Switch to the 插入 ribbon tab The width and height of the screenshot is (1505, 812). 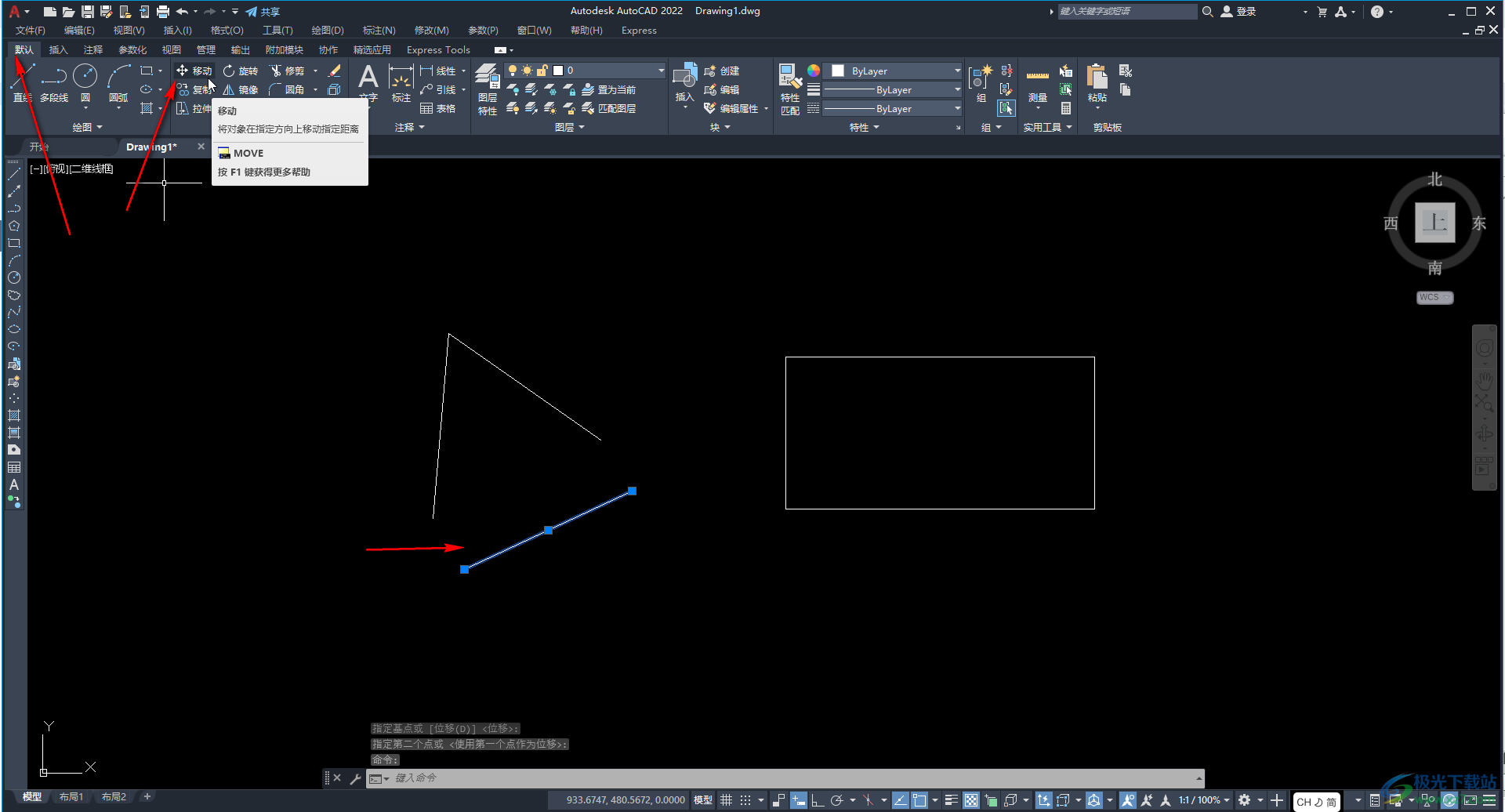[x=58, y=49]
